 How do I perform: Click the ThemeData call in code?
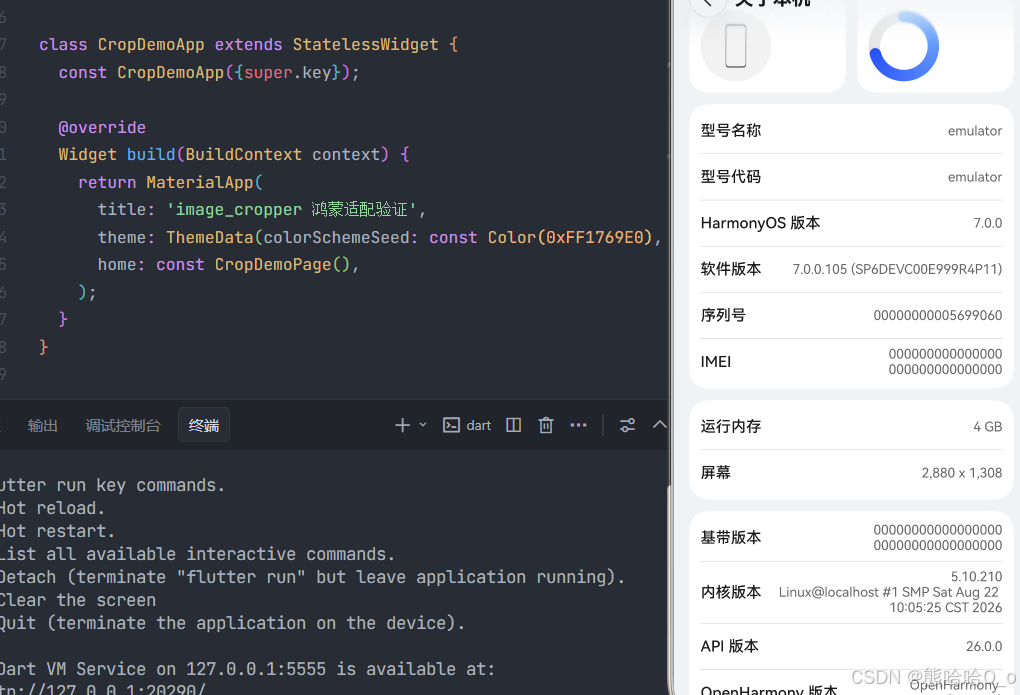click(x=209, y=238)
